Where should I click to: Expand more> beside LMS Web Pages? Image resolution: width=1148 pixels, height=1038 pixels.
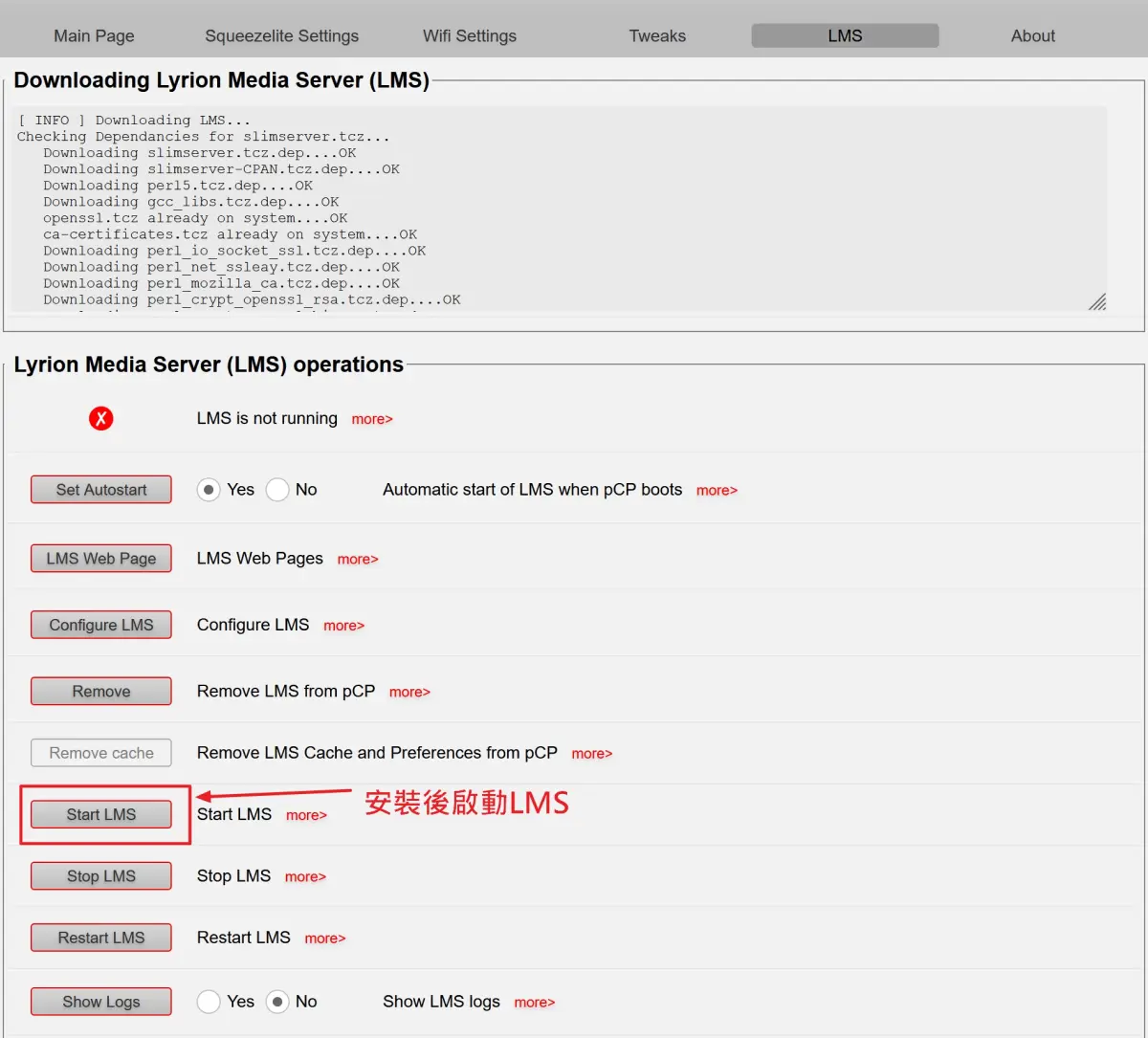click(x=358, y=560)
